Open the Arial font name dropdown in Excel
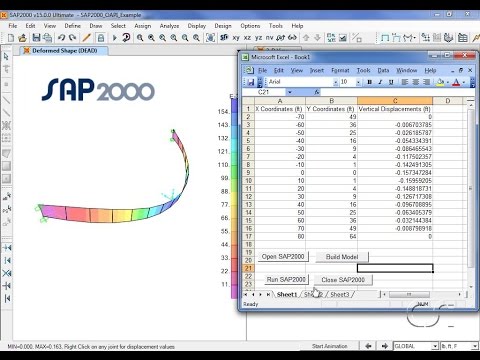The image size is (480, 360). click(335, 82)
